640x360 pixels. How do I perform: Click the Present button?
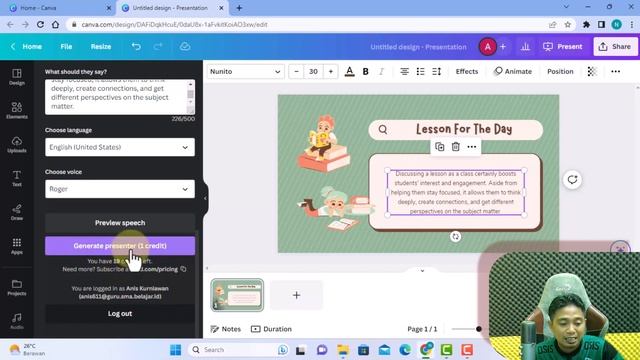pyautogui.click(x=562, y=47)
